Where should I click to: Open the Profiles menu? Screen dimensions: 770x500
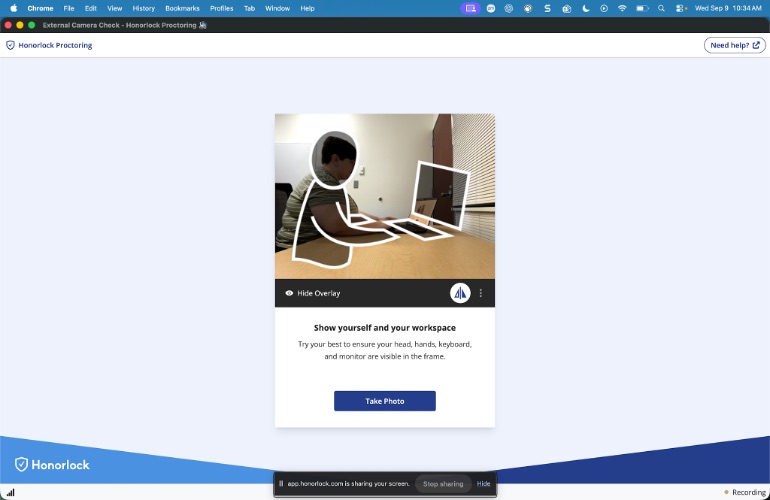[221, 8]
